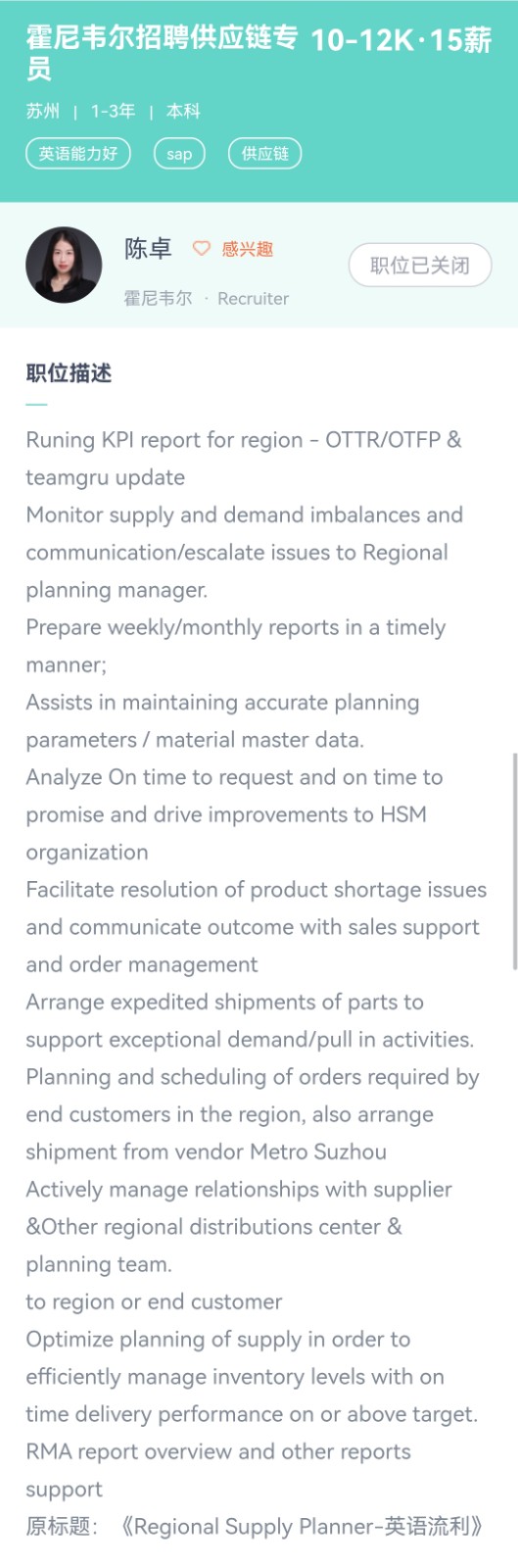Open recruiter 陈卓's avatar photo

64,265
